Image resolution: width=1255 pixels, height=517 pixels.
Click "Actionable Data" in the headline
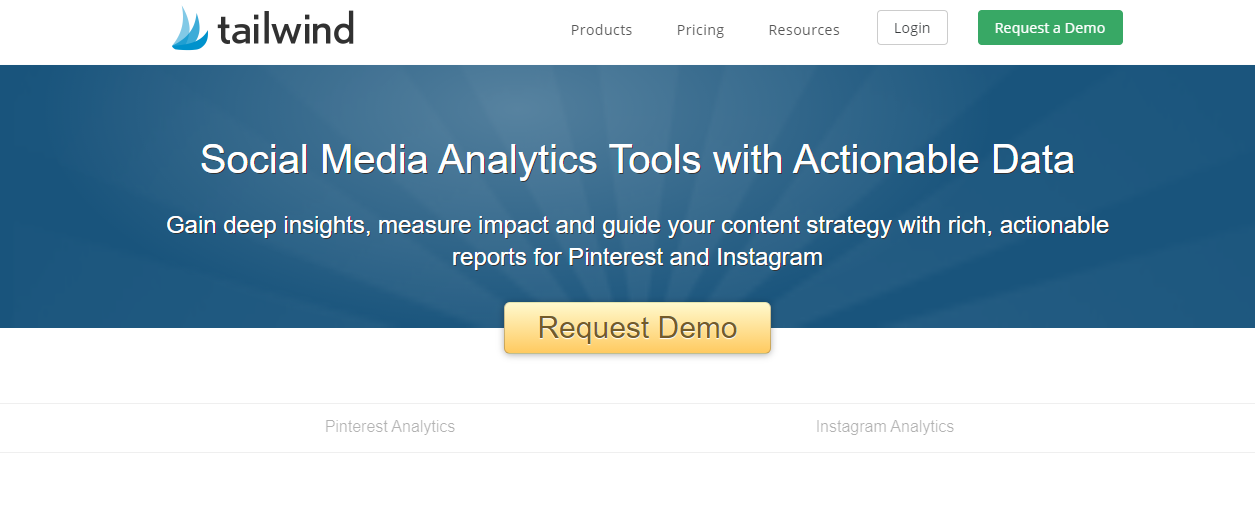934,160
